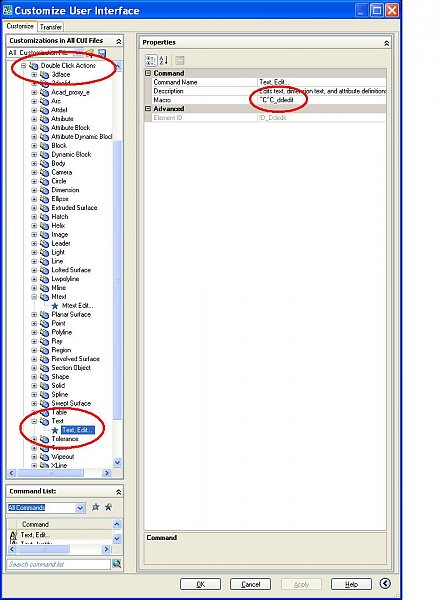Click the Categorized view icon in Properties

coord(151,60)
